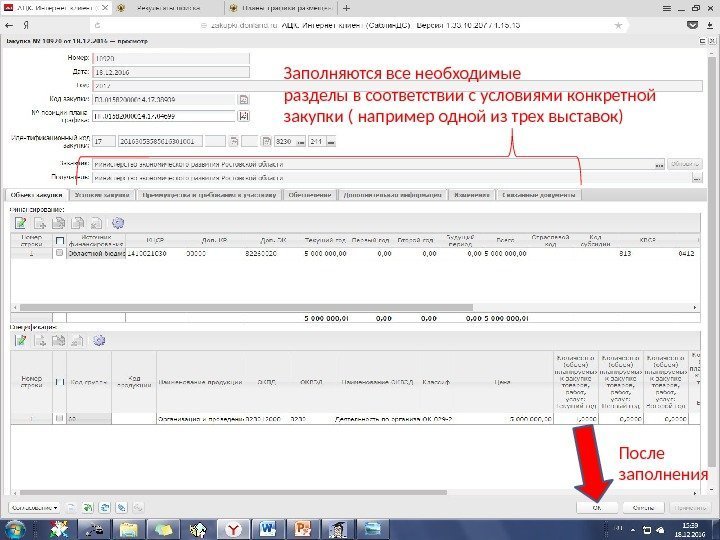720x540 pixels.
Task: Open the picker next to the 244 field
Action: click(331, 142)
